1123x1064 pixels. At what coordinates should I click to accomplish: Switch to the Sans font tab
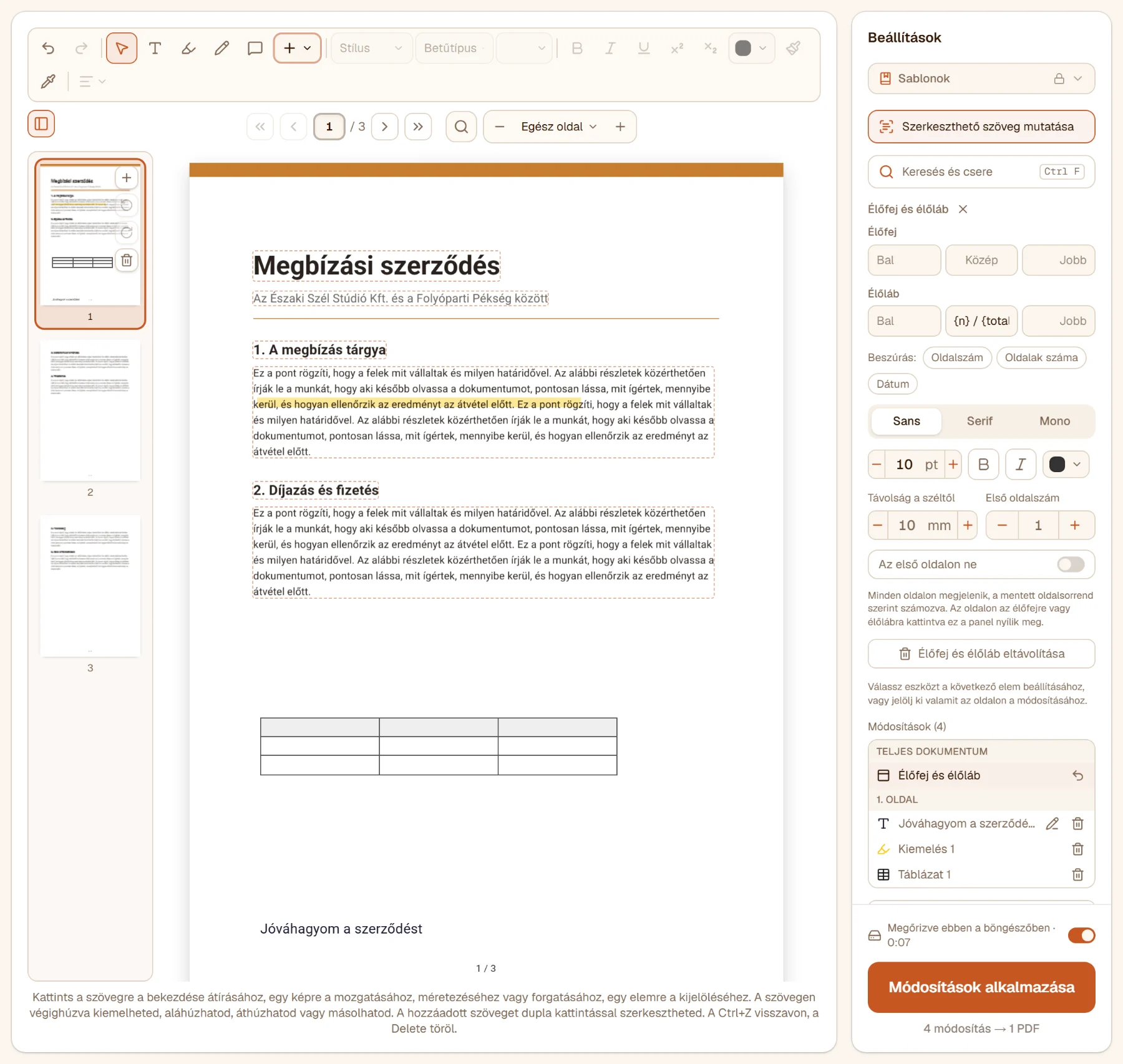[906, 421]
